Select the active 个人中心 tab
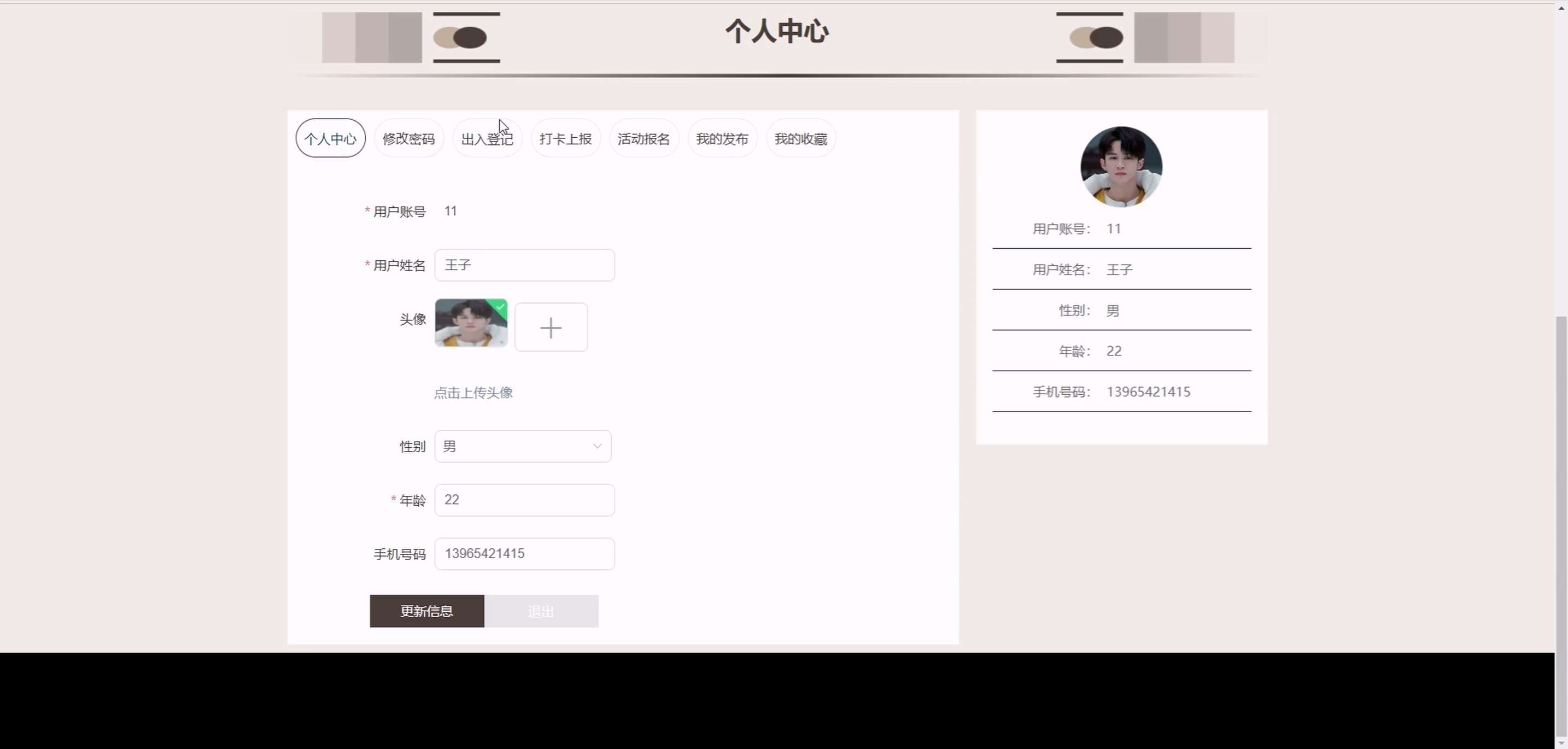1568x749 pixels. click(x=331, y=139)
